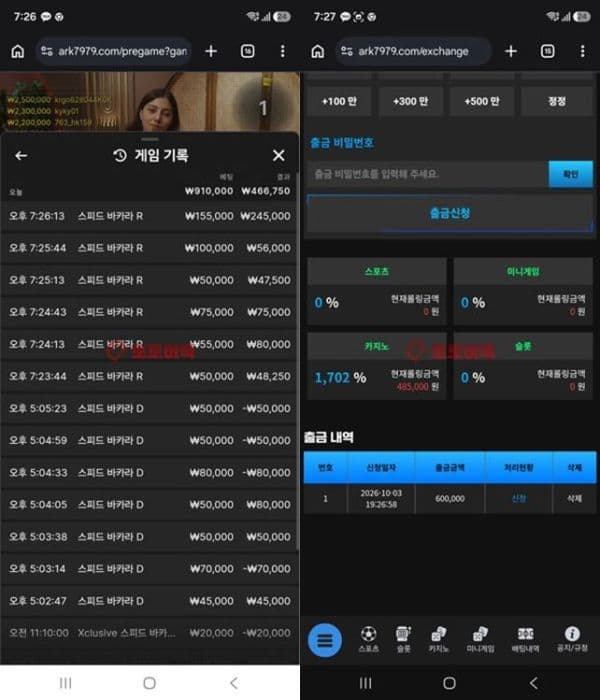Open the 오후 5:03:38 스피드 바카라 D record
Viewport: 600px width, 700px height.
pos(149,537)
